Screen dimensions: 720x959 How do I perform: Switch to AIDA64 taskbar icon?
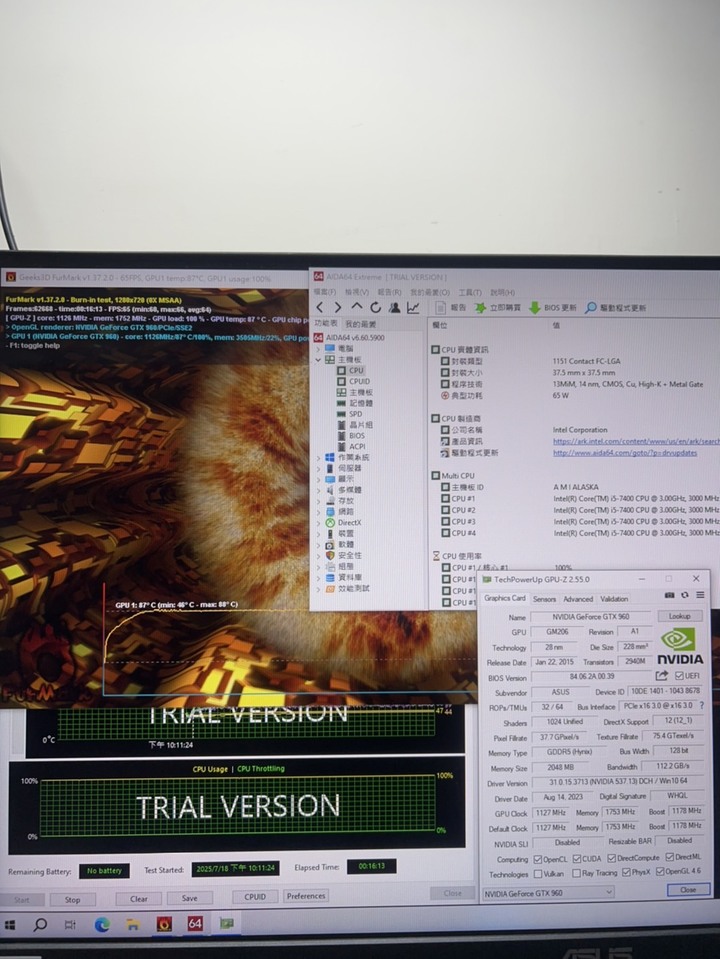[x=195, y=923]
